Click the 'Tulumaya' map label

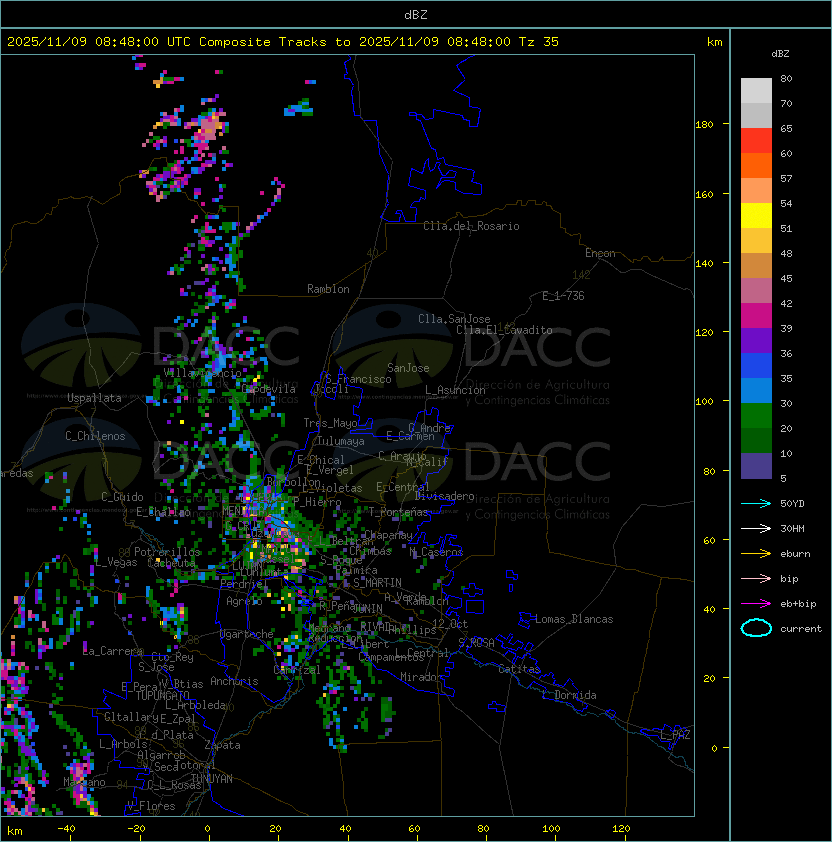341,441
